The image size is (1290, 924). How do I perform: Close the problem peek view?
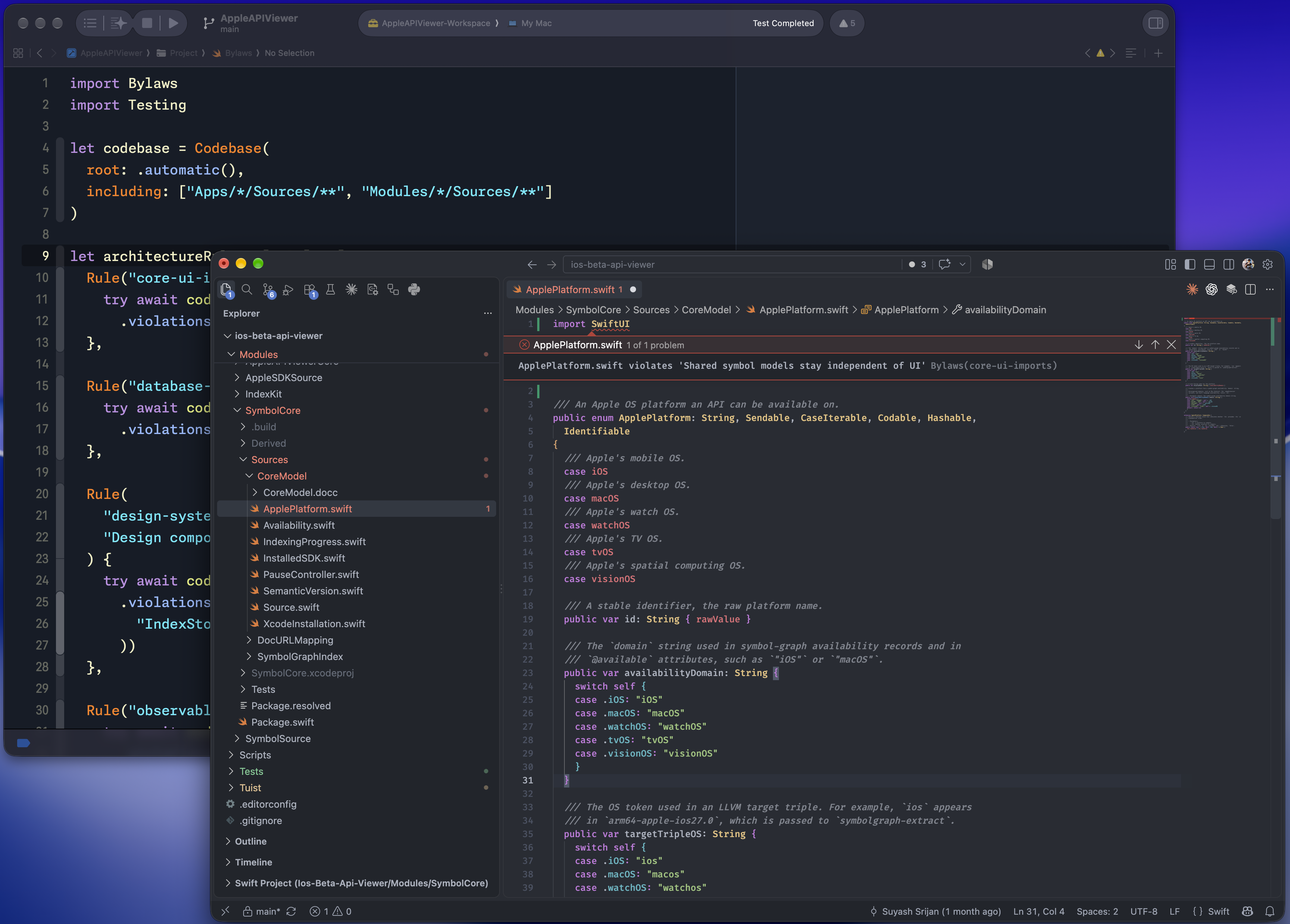[x=1171, y=345]
